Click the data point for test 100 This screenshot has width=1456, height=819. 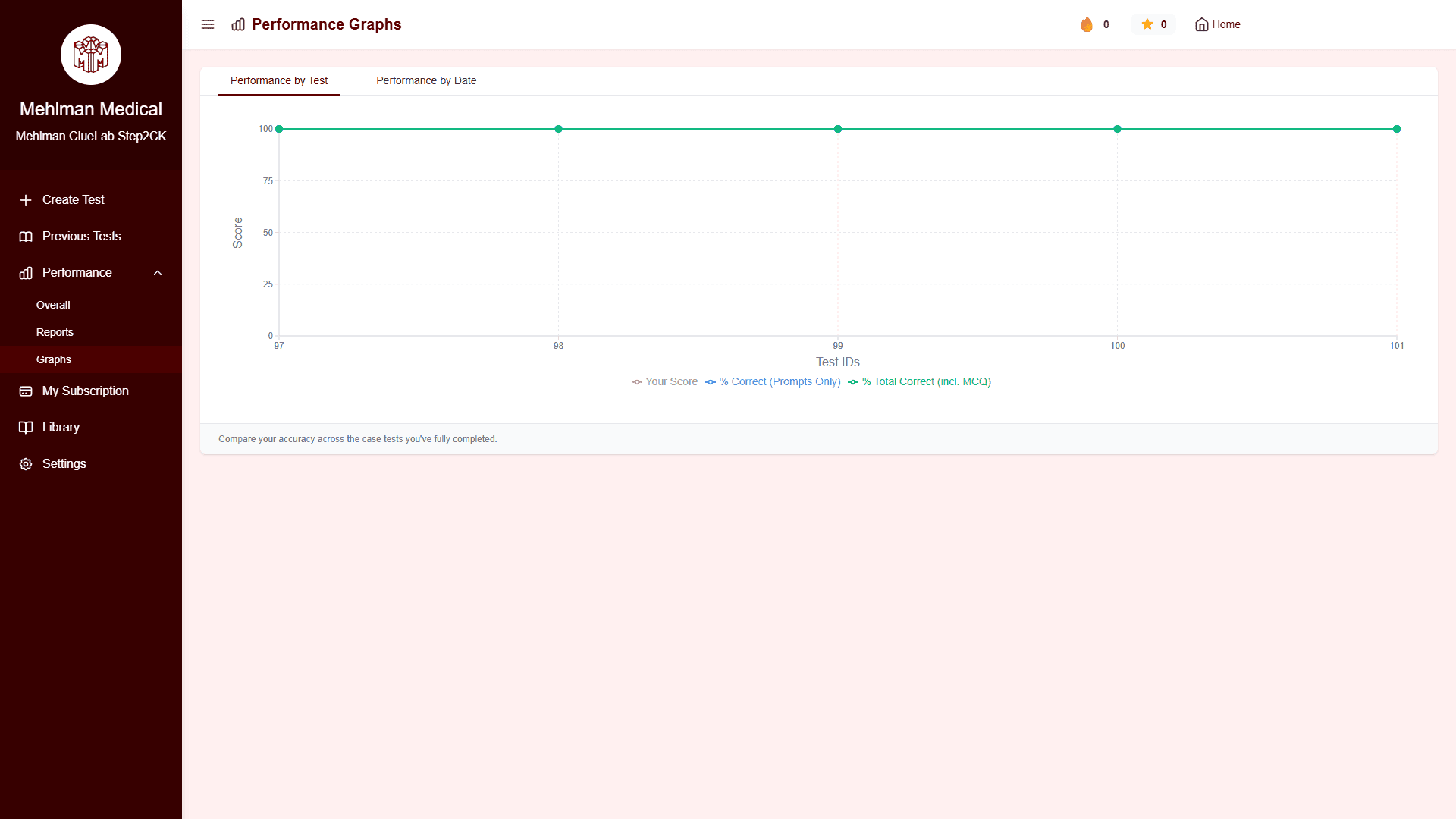point(1117,129)
